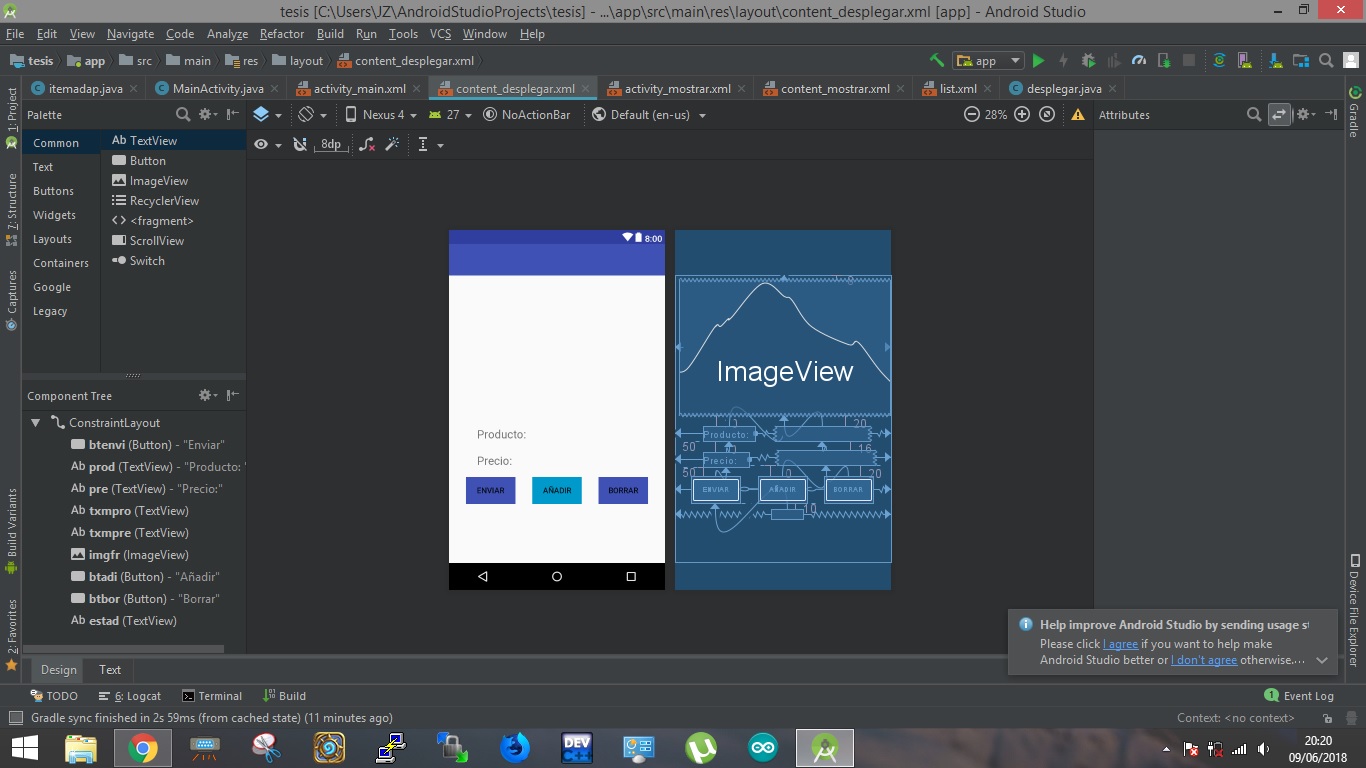The height and width of the screenshot is (768, 1366).
Task: Open the Android Profiler gauge icon
Action: pos(1138,61)
